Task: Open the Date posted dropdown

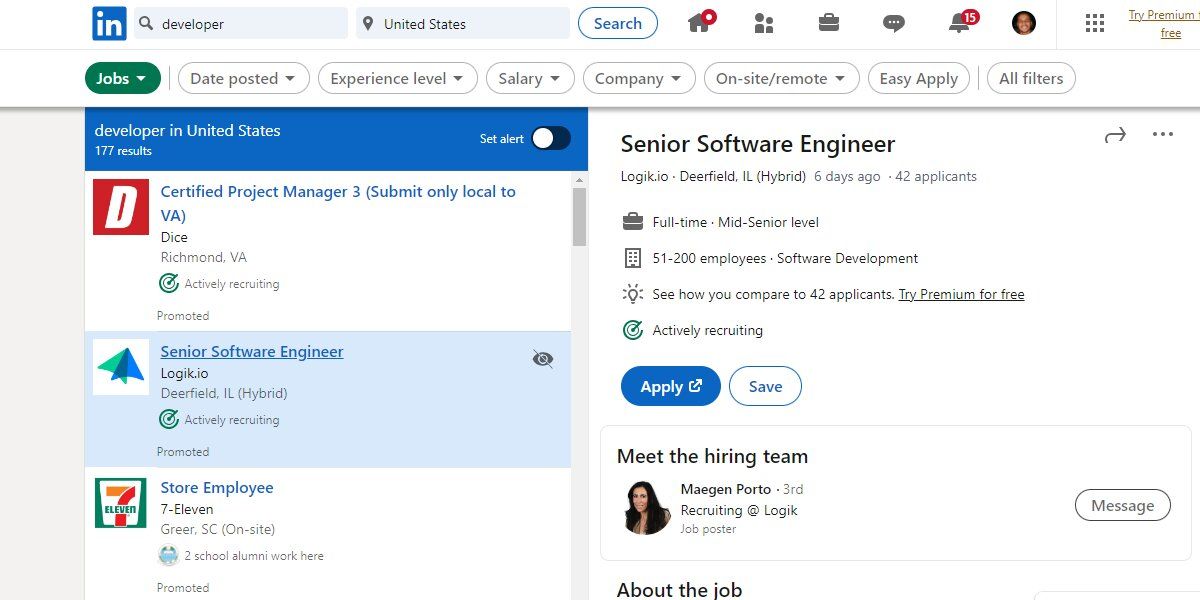Action: (243, 77)
